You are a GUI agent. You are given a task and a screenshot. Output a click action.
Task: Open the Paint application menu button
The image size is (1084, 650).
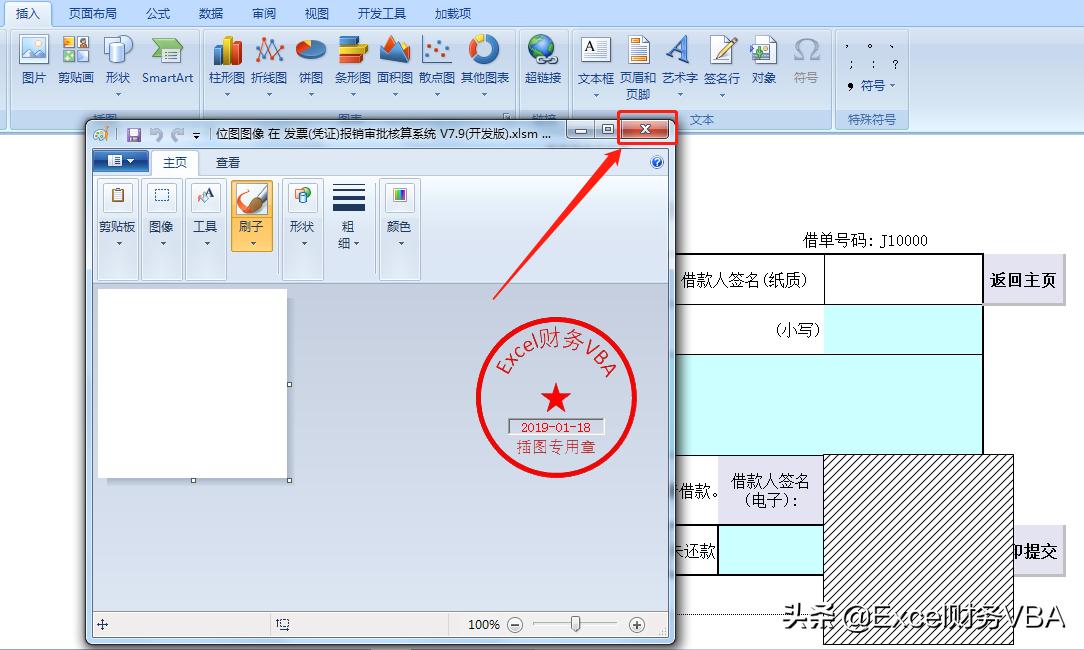coord(120,161)
